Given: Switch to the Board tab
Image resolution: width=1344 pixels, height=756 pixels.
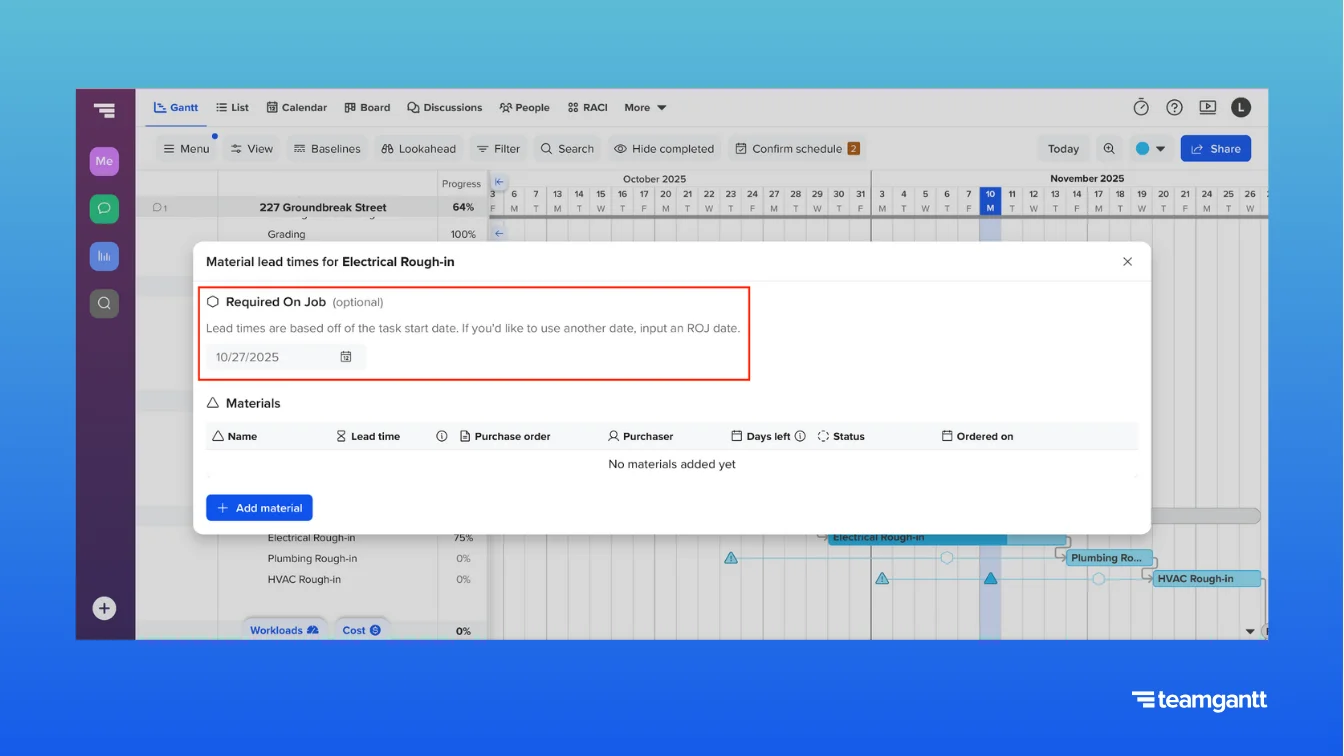Looking at the screenshot, I should tap(367, 107).
